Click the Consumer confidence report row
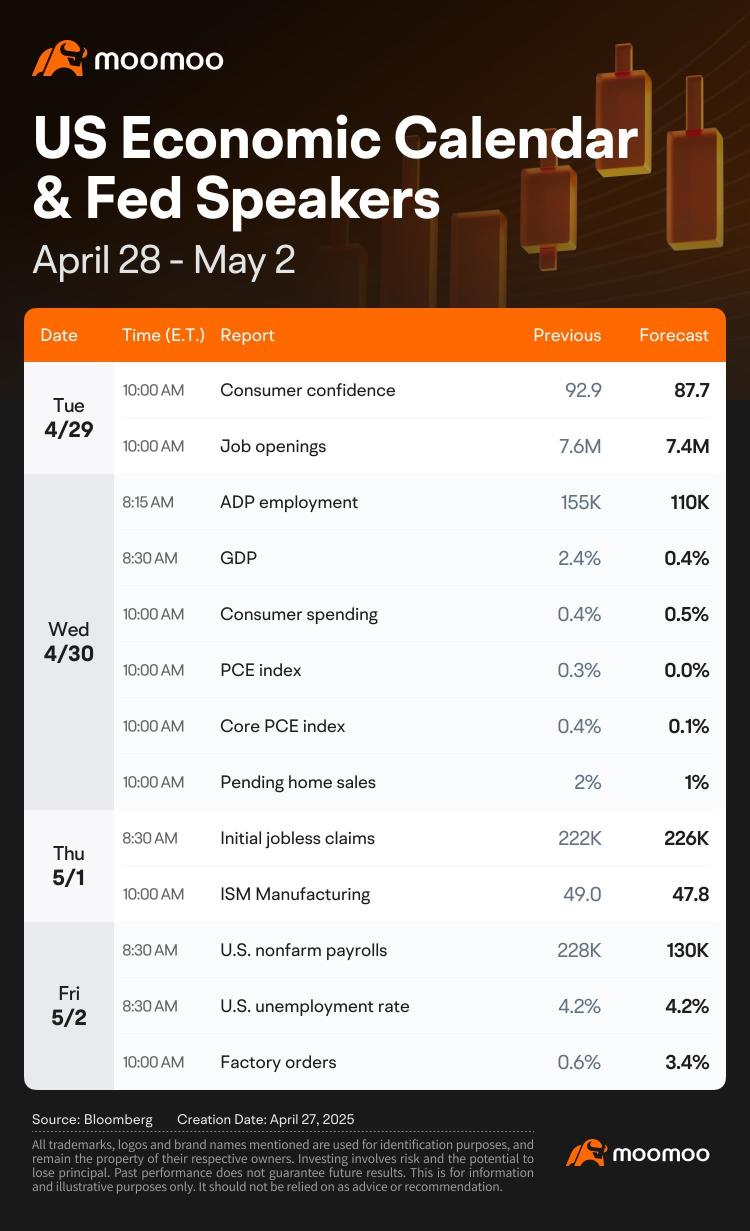The height and width of the screenshot is (1231, 750). 420,390
